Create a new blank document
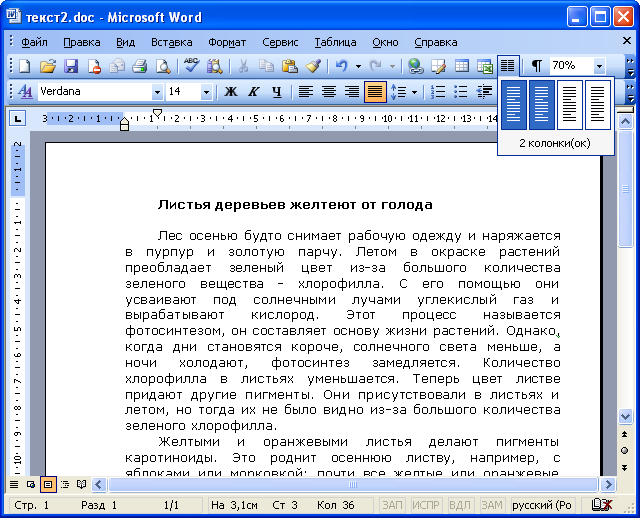This screenshot has height=518, width=640. click(24, 66)
